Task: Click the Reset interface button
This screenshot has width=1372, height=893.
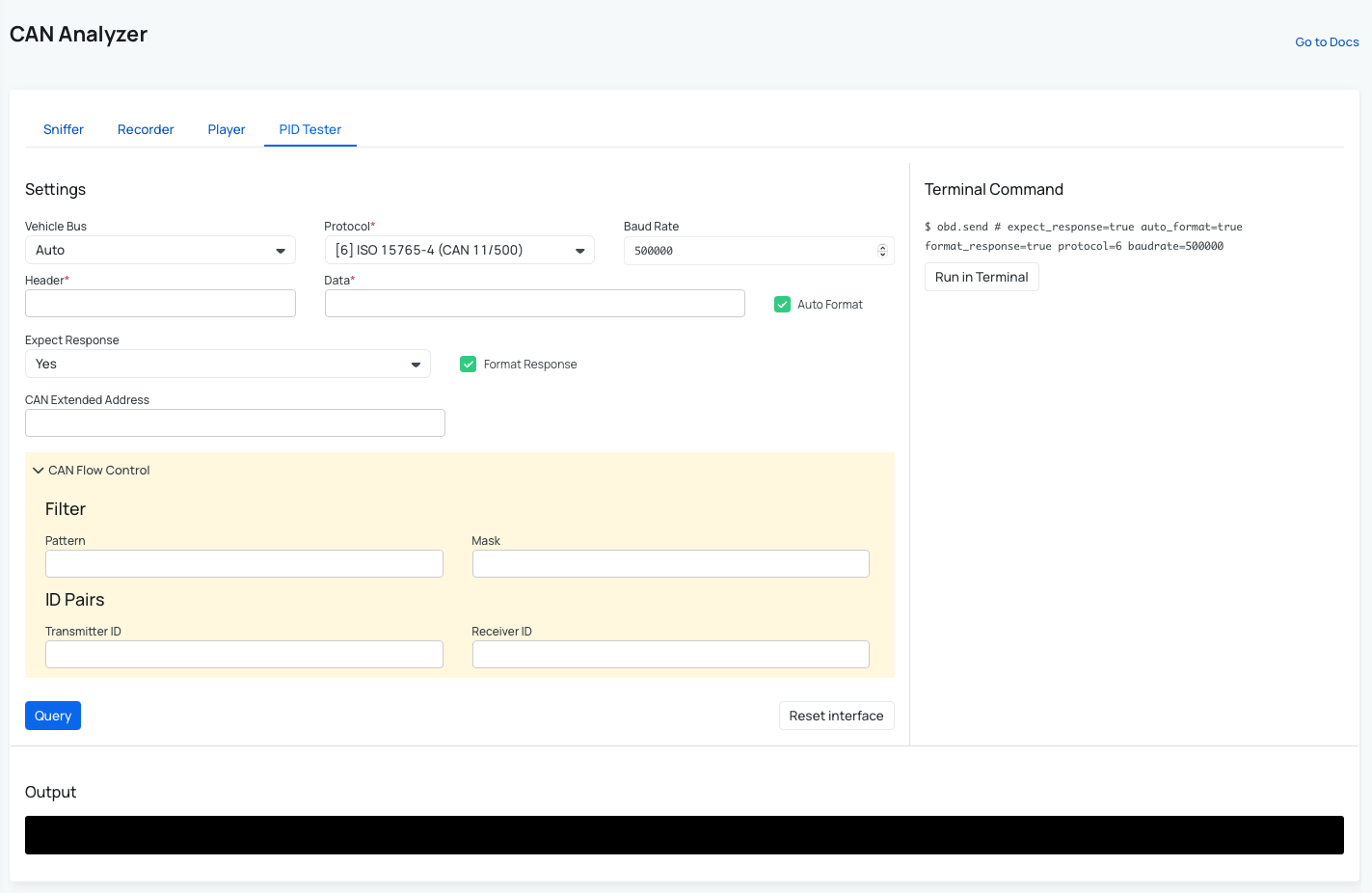Action: pos(836,716)
